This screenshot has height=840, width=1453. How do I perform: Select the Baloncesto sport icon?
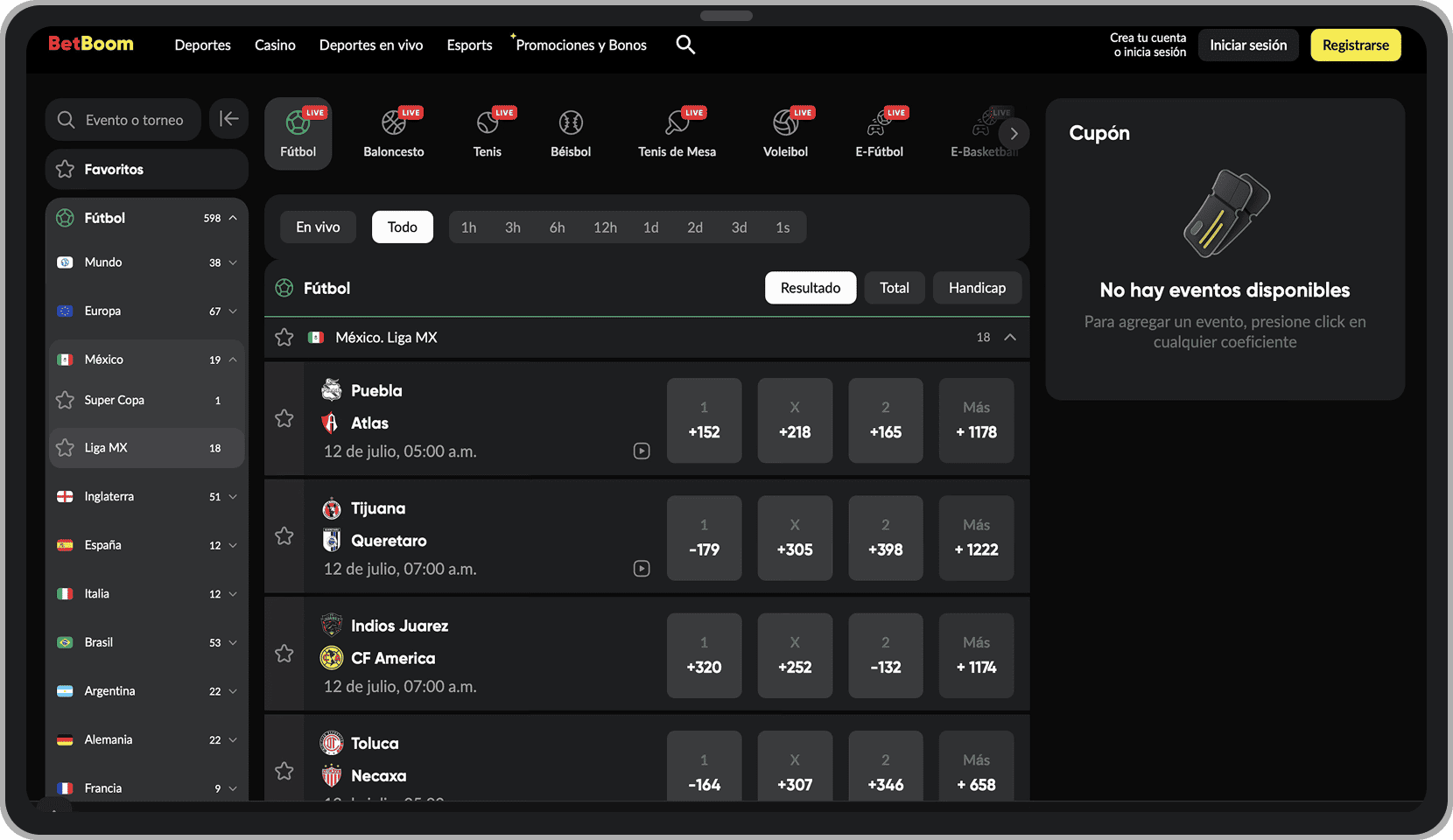[394, 133]
